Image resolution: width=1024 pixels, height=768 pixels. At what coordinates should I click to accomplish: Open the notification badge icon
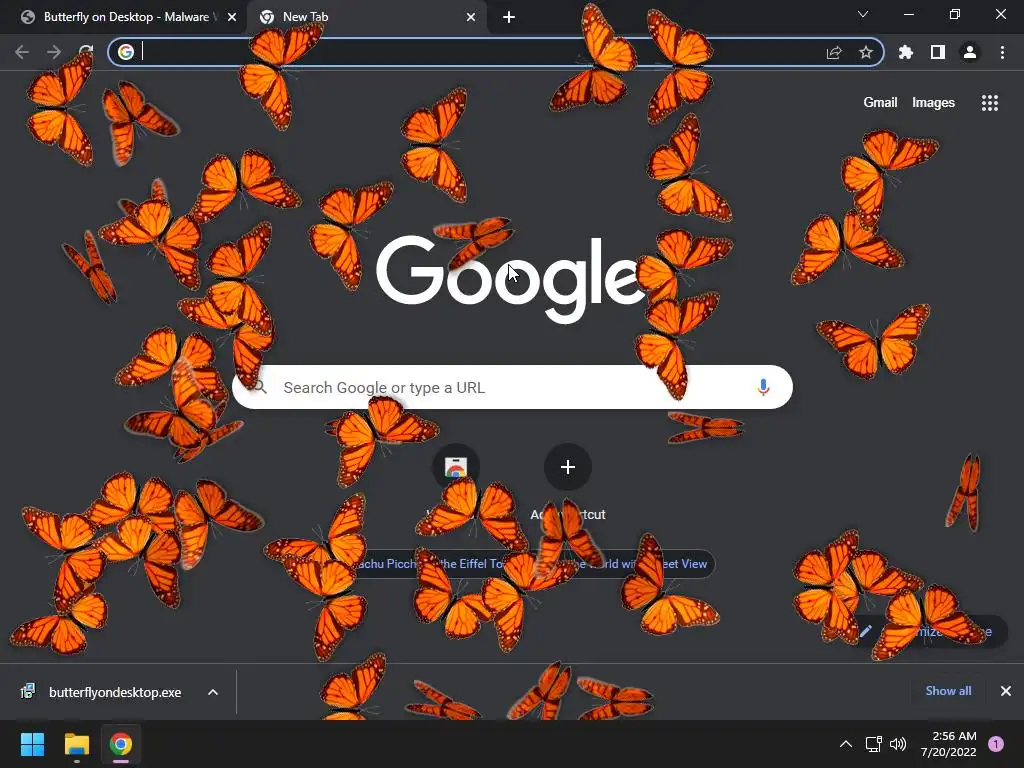pyautogui.click(x=996, y=744)
